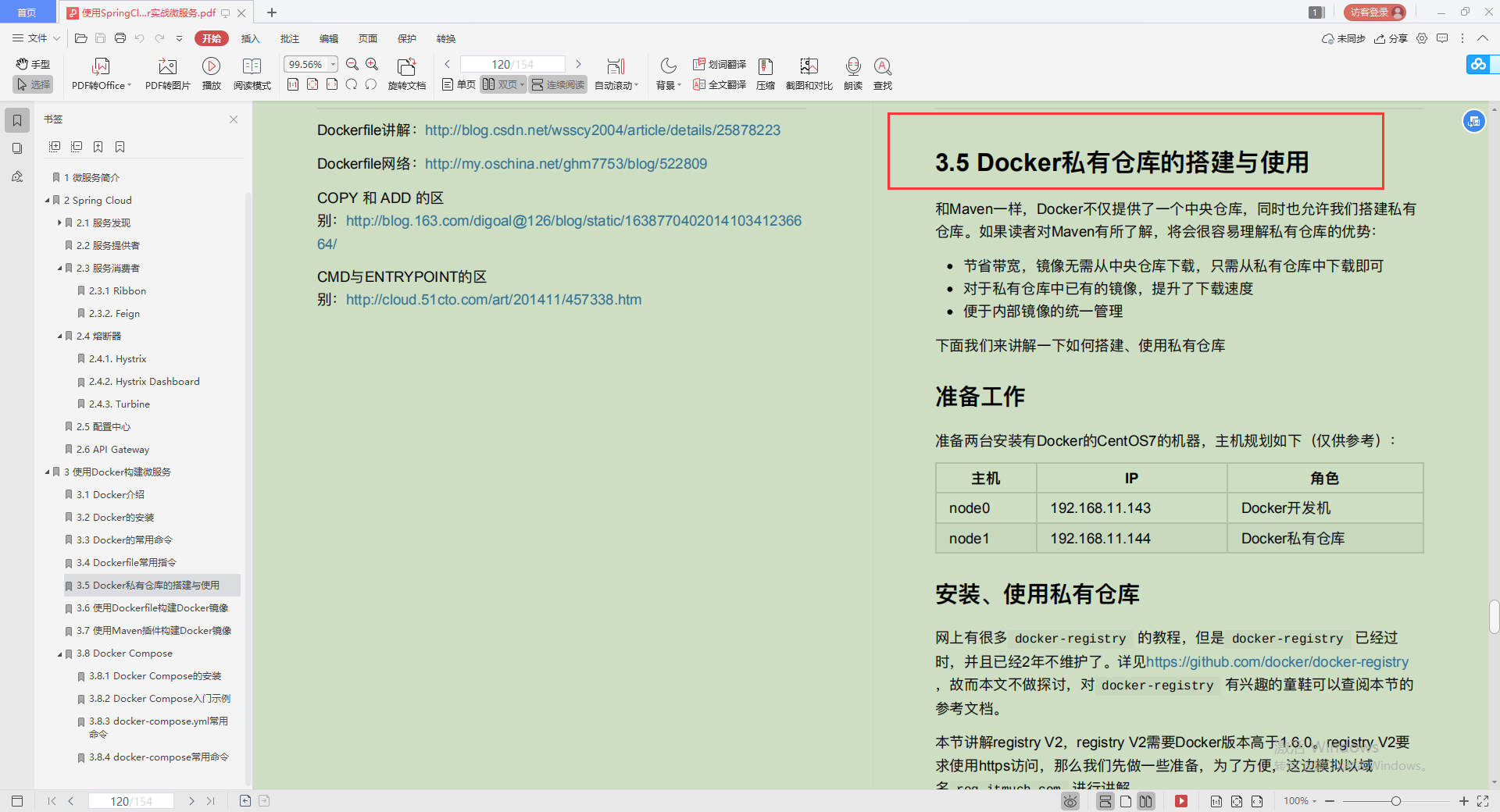
Task: Open the 页面 page tab
Action: [367, 38]
